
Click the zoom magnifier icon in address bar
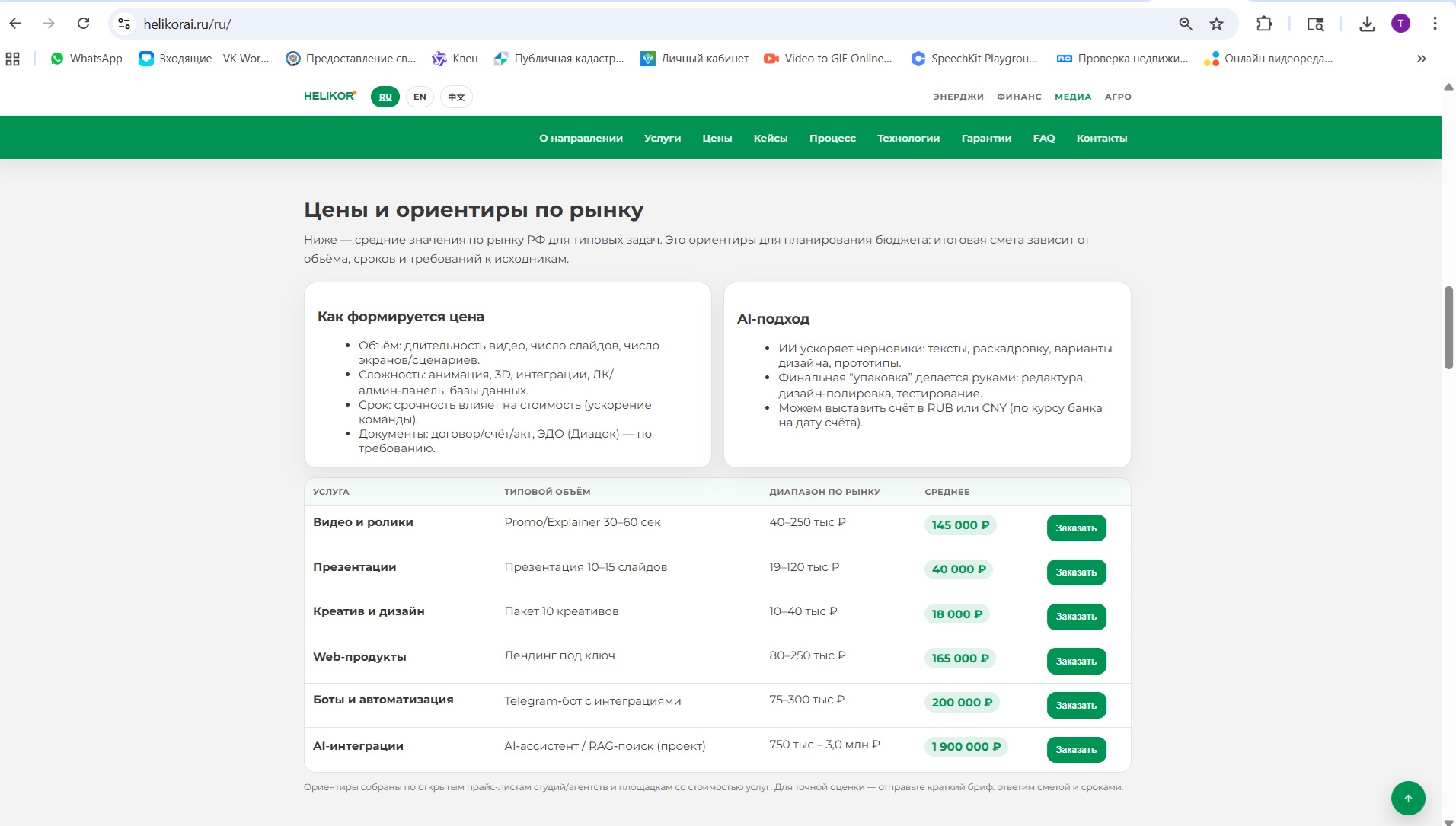click(1186, 24)
